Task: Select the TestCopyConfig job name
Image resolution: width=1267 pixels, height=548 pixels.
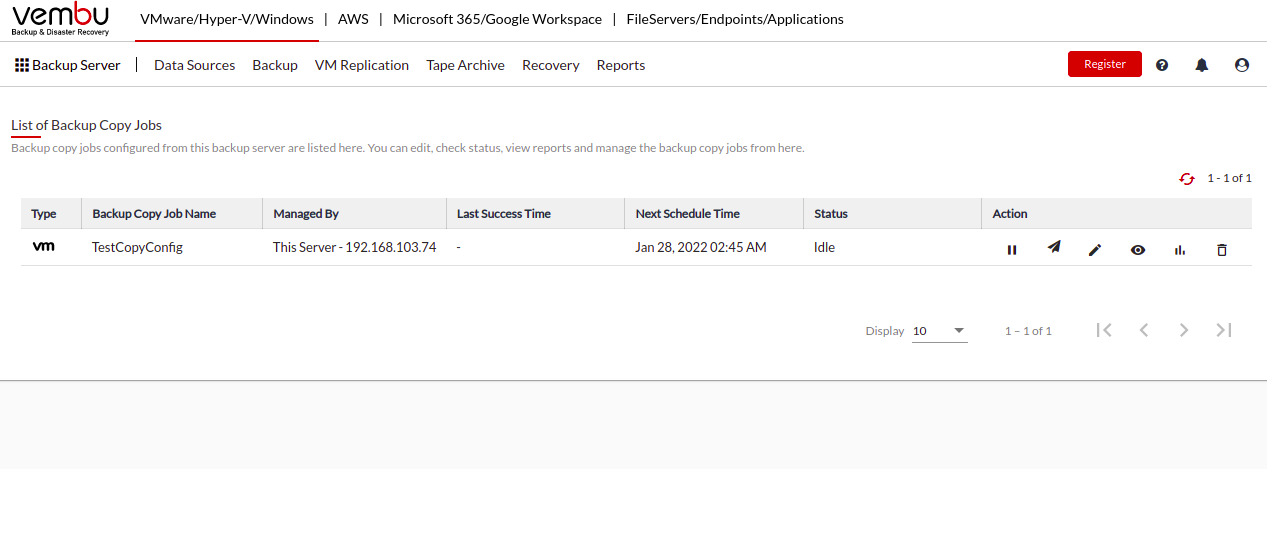Action: coord(137,247)
